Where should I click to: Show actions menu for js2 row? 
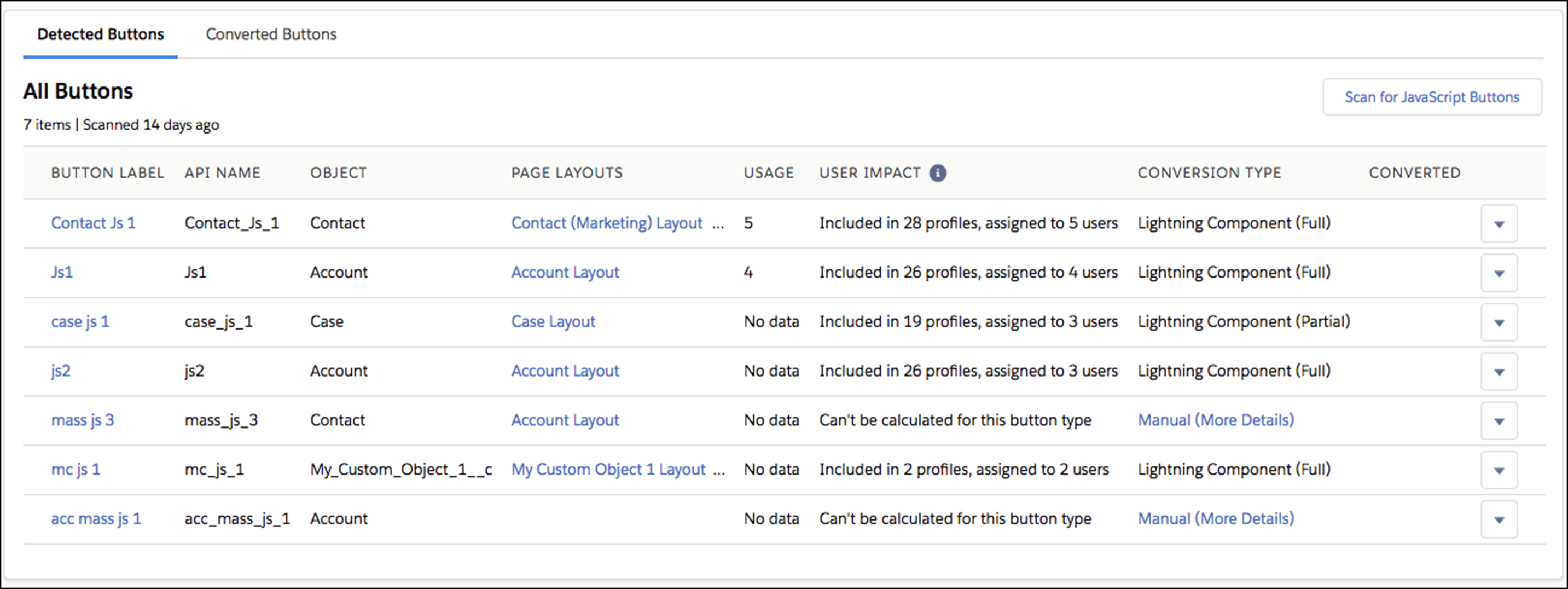[x=1499, y=372]
